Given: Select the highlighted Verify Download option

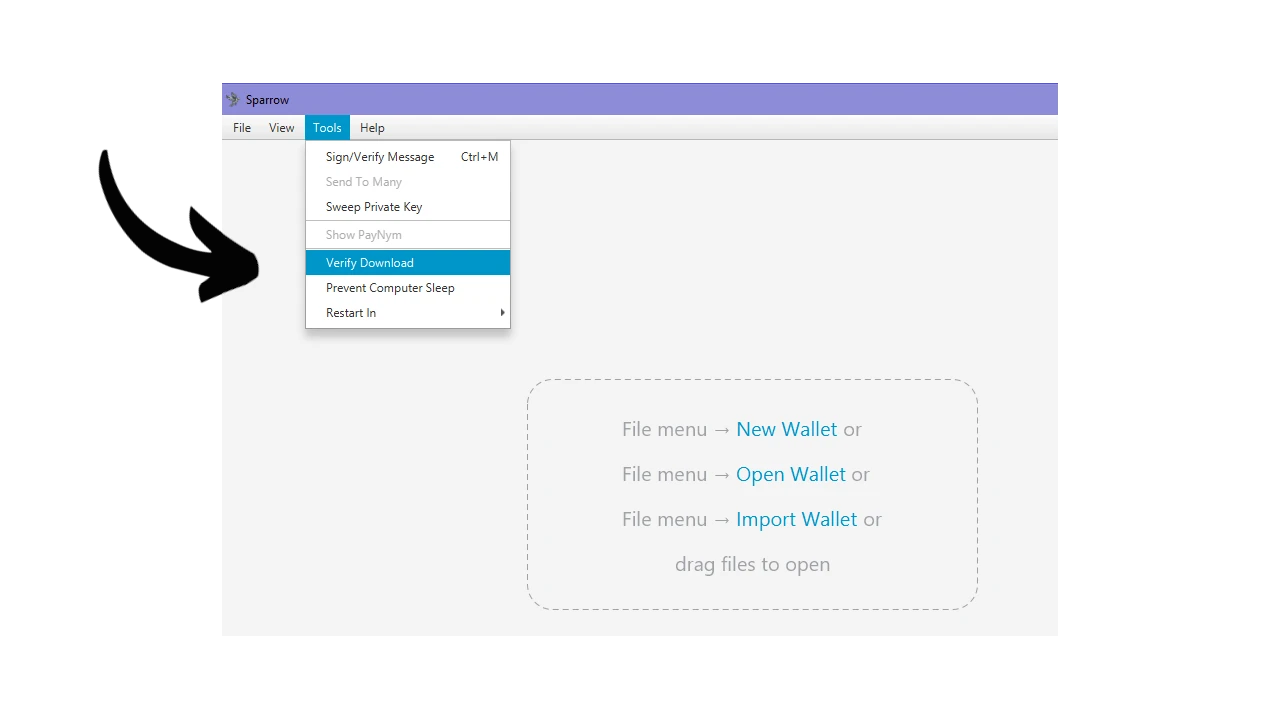Looking at the screenshot, I should [x=370, y=263].
